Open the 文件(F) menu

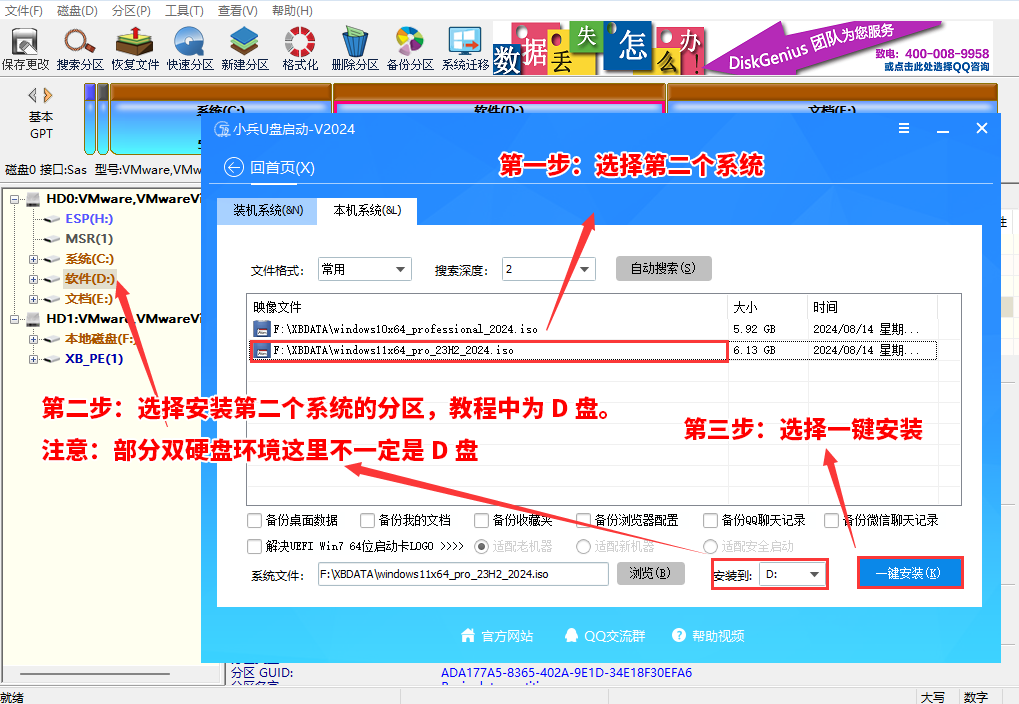[x=23, y=10]
